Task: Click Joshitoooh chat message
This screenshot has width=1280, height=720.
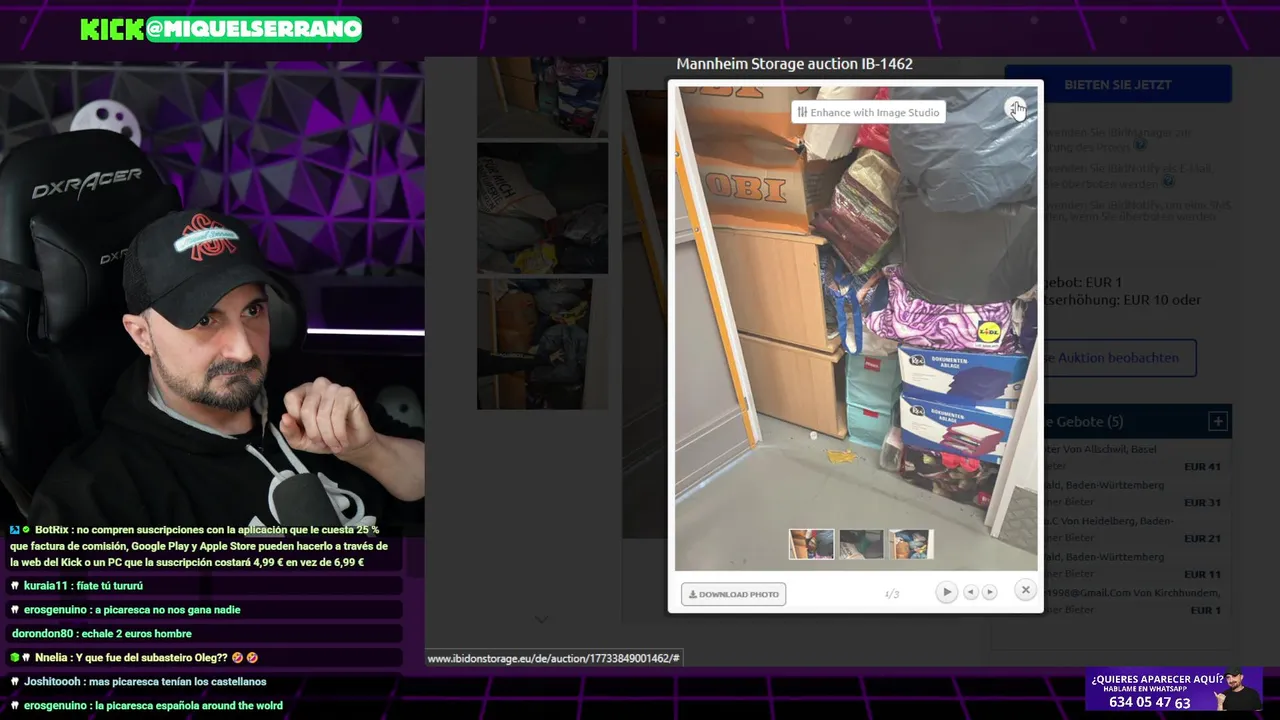Action: coord(205,682)
